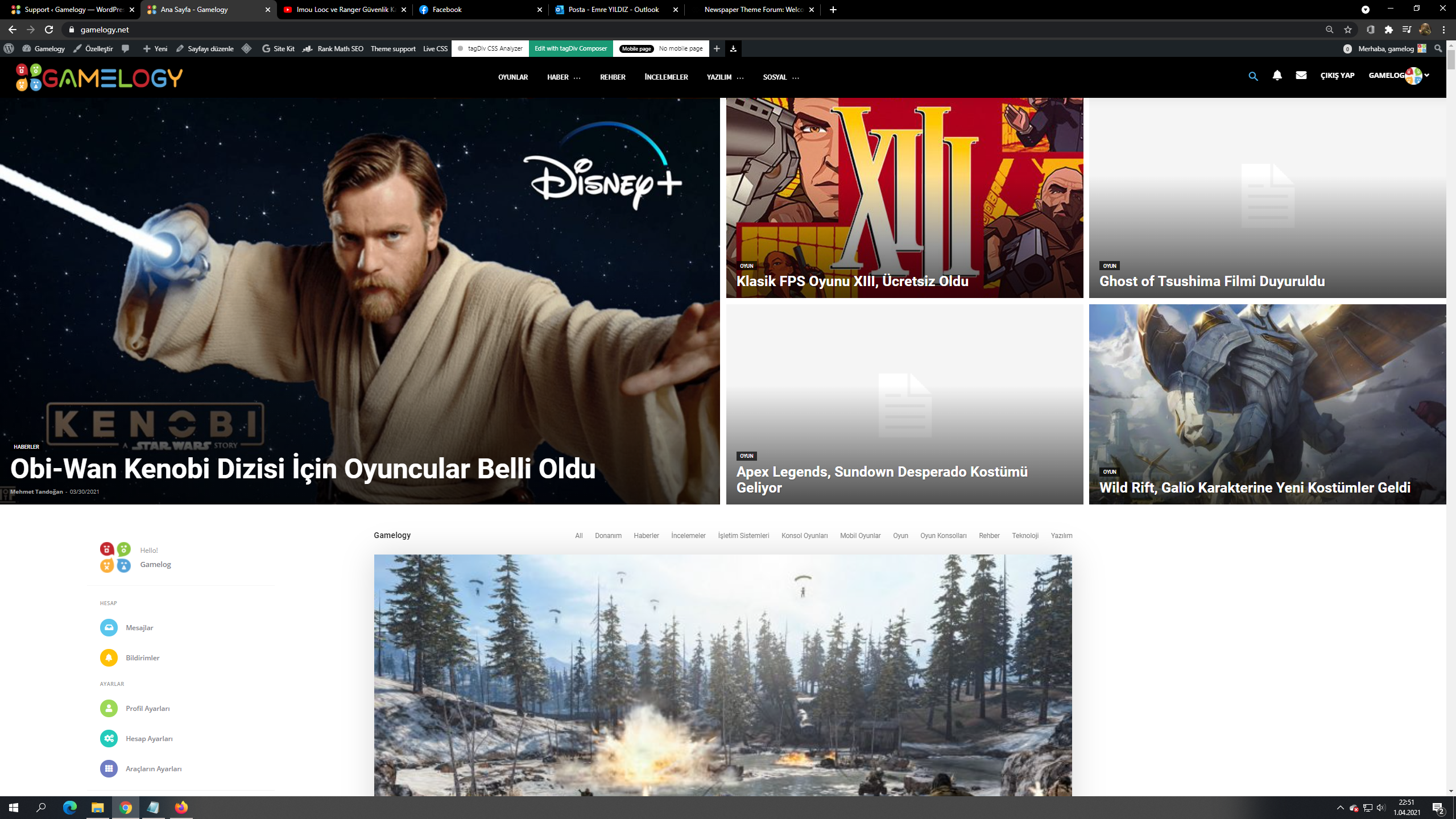Open a new browser tab
This screenshot has width=1456, height=819.
pyautogui.click(x=833, y=10)
